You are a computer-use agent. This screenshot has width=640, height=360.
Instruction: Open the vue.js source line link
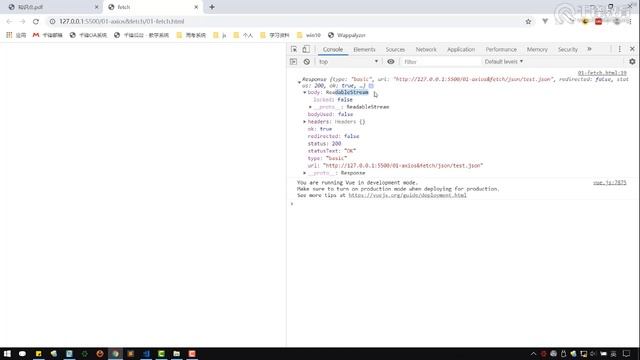tap(609, 183)
